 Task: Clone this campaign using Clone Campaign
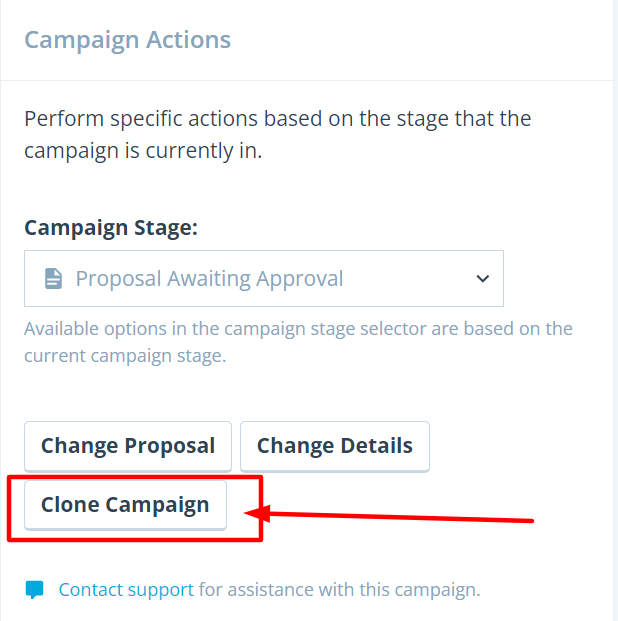click(125, 505)
